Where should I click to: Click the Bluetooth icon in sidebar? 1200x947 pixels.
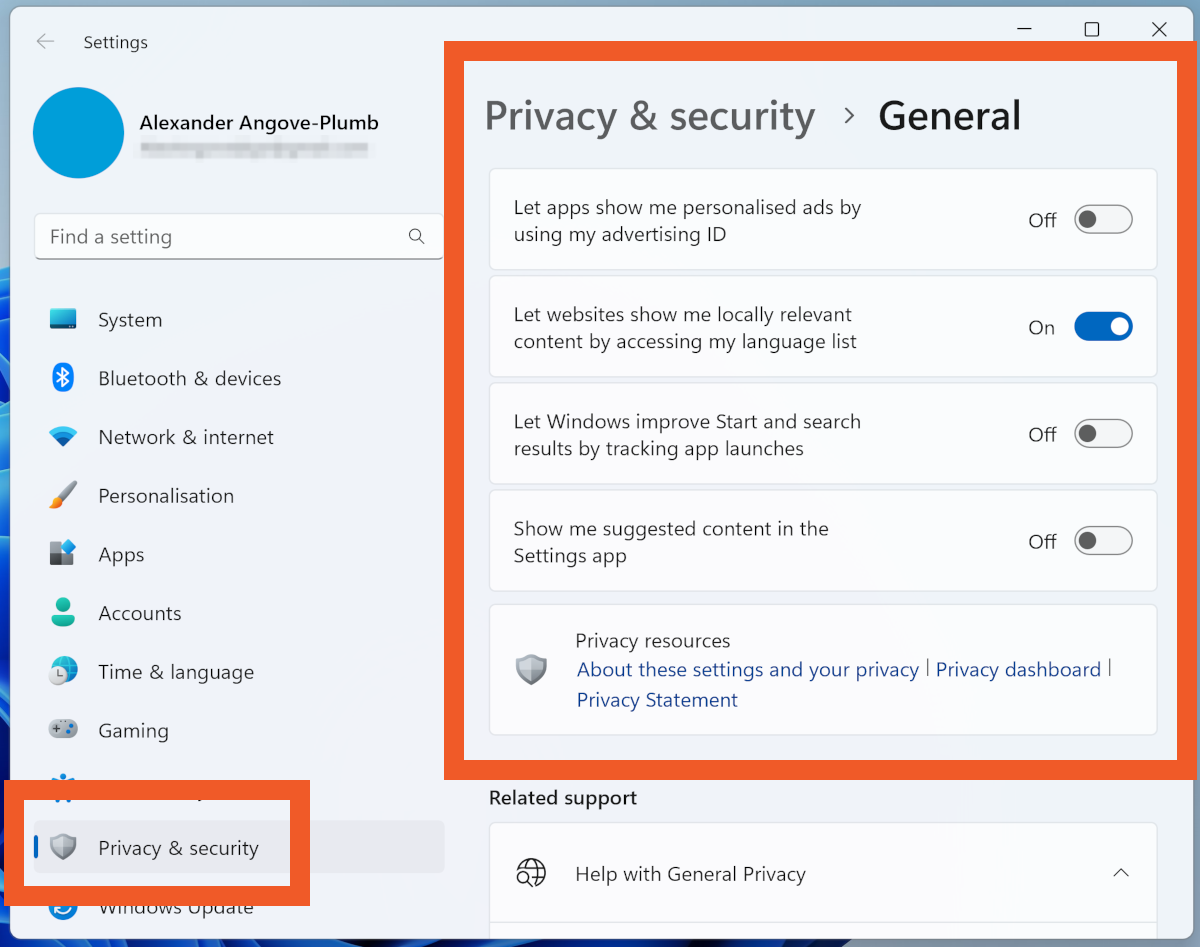pyautogui.click(x=63, y=378)
